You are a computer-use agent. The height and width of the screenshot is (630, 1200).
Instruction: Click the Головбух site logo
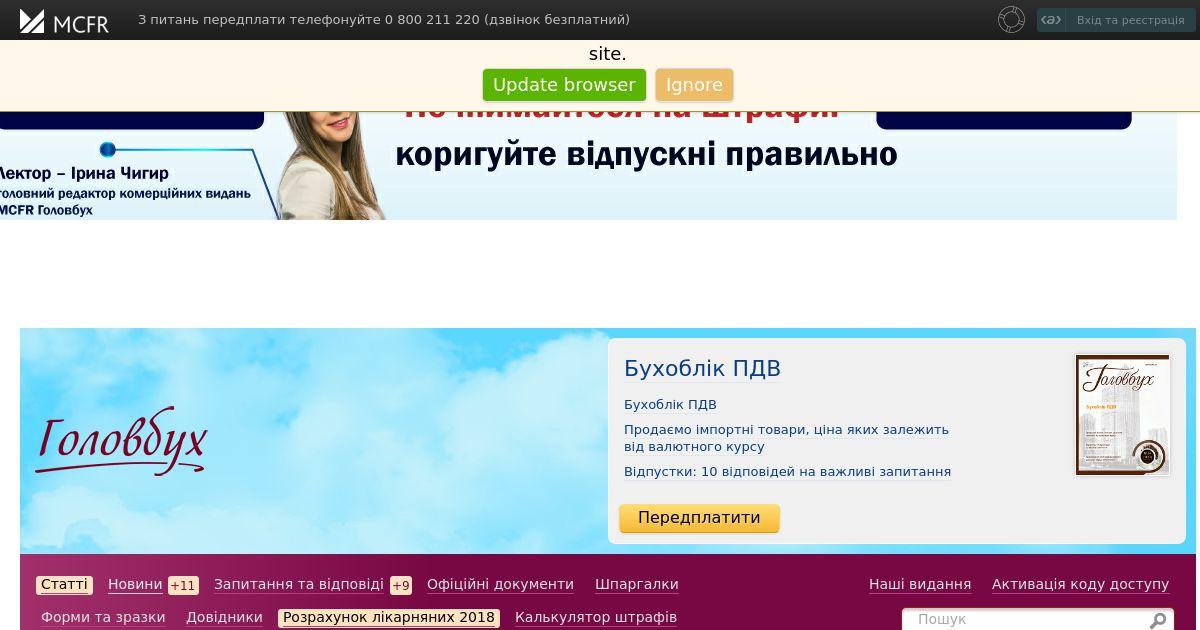[x=121, y=441]
